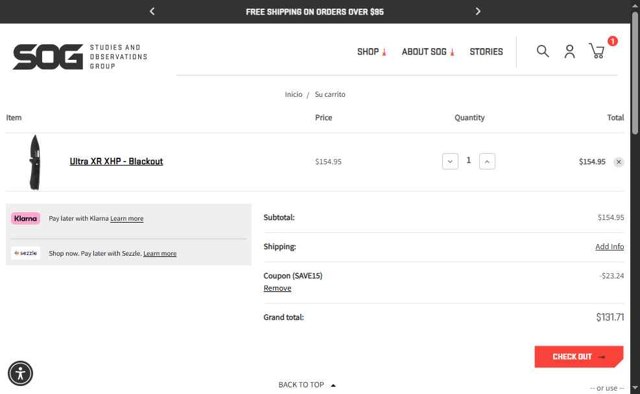Open the accessibility widget
The image size is (640, 394).
[x=20, y=373]
